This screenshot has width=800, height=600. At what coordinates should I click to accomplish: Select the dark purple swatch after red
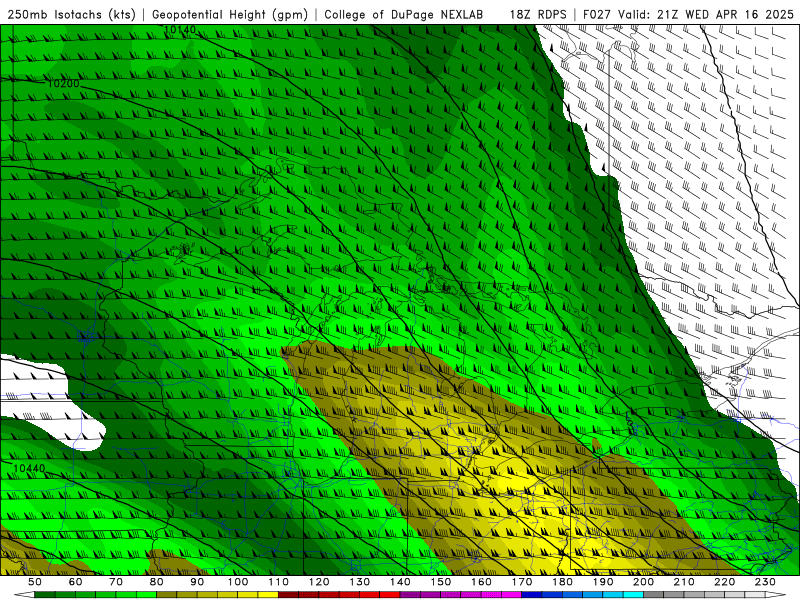pyautogui.click(x=410, y=594)
